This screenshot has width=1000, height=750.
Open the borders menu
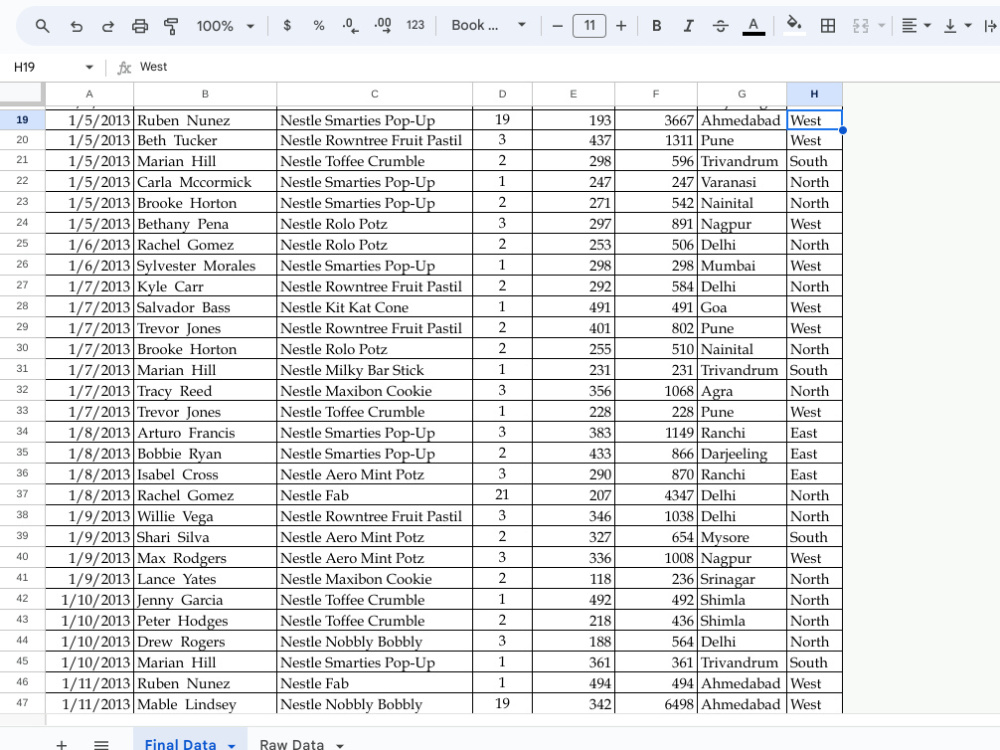coord(828,26)
